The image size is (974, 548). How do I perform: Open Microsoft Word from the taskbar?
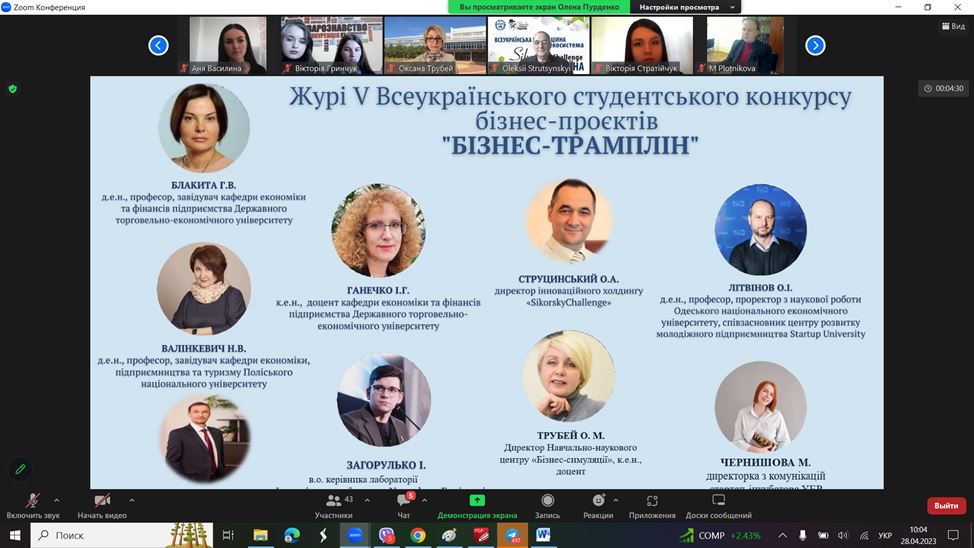[x=543, y=535]
